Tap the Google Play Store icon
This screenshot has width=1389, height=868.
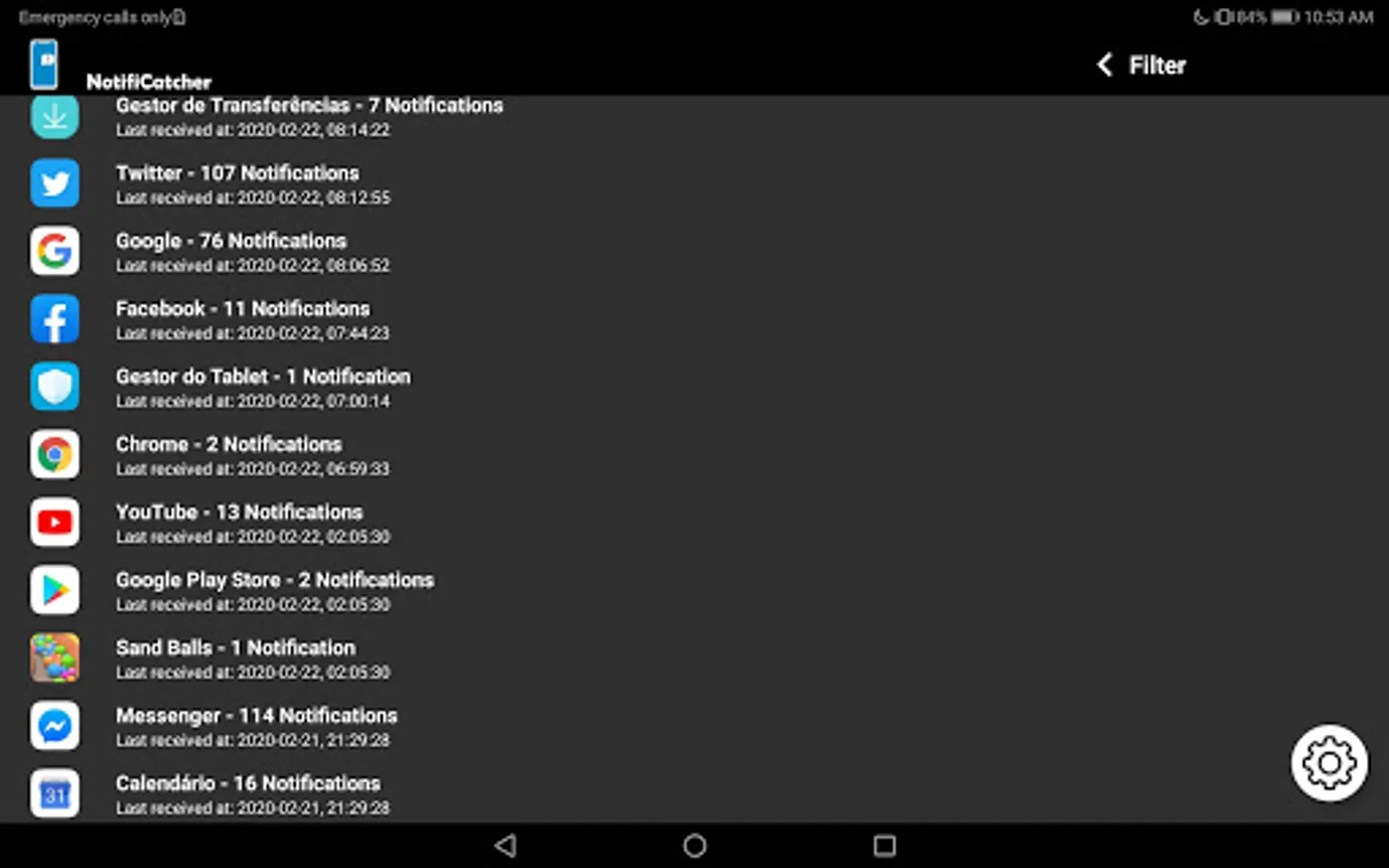tap(55, 590)
